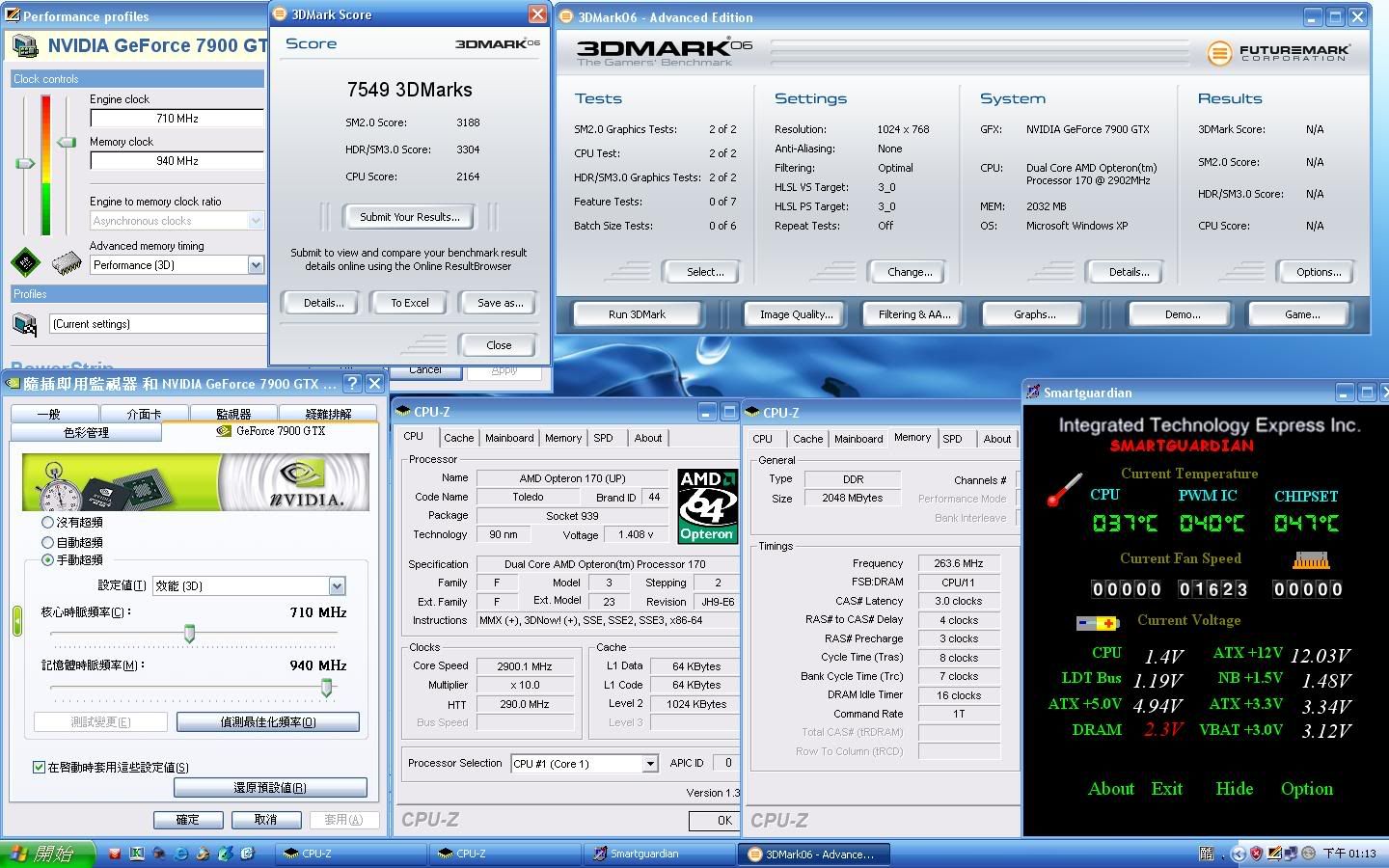Click the NVIDIA logo banner in display properties
1389x868 pixels.
[196, 481]
